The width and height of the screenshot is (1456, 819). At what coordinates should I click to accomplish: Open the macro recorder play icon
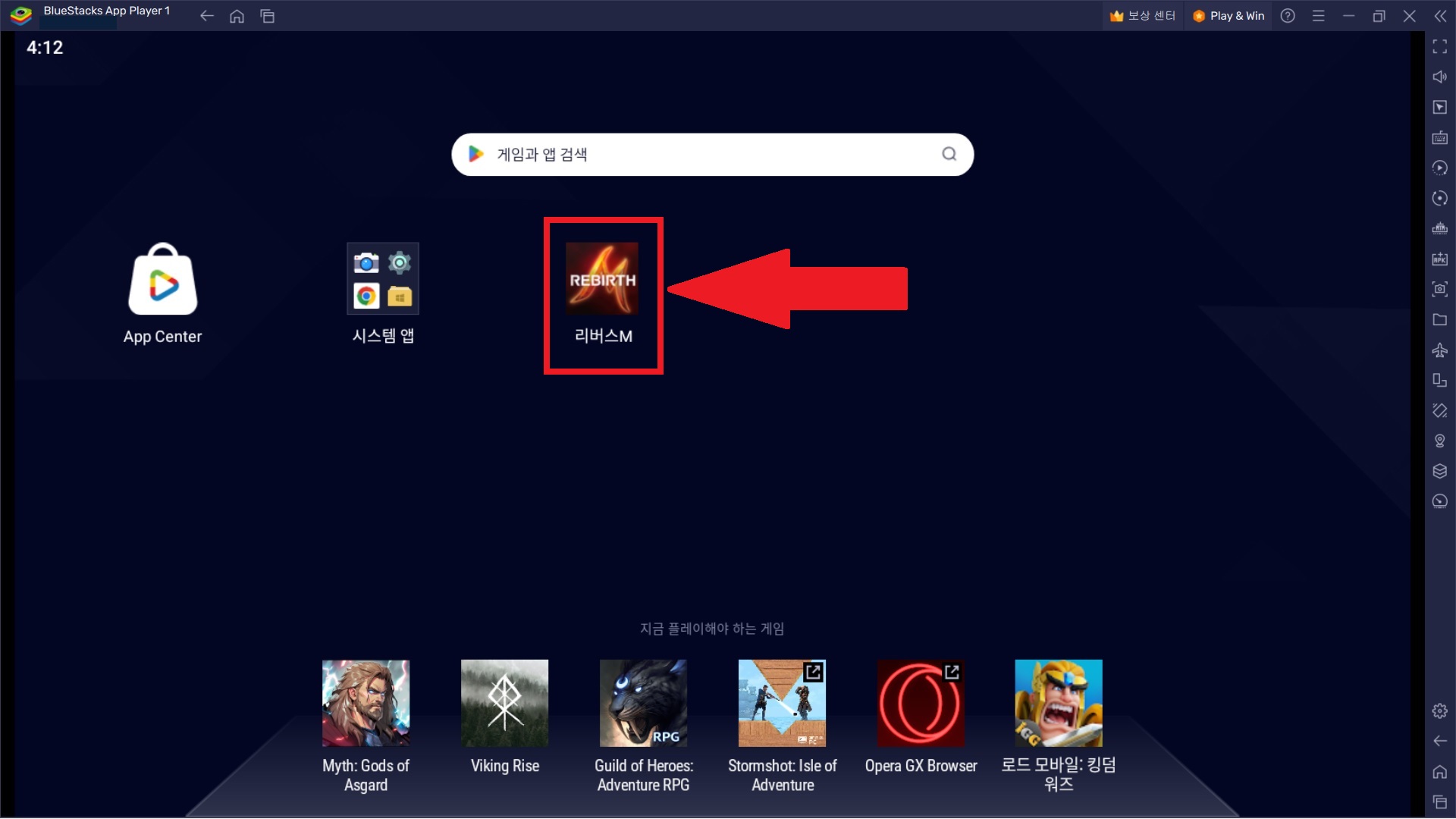tap(1440, 168)
